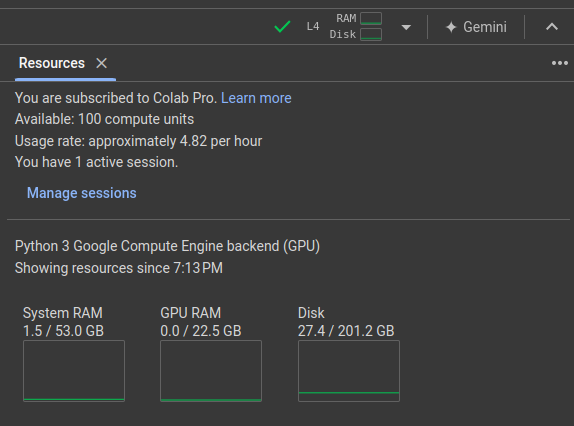Image resolution: width=574 pixels, height=426 pixels.
Task: Click the Disk usage graph
Action: 349,371
